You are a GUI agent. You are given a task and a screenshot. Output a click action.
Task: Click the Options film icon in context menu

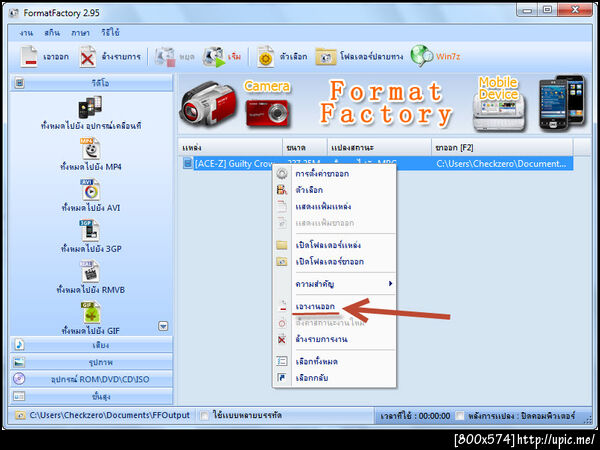click(282, 190)
